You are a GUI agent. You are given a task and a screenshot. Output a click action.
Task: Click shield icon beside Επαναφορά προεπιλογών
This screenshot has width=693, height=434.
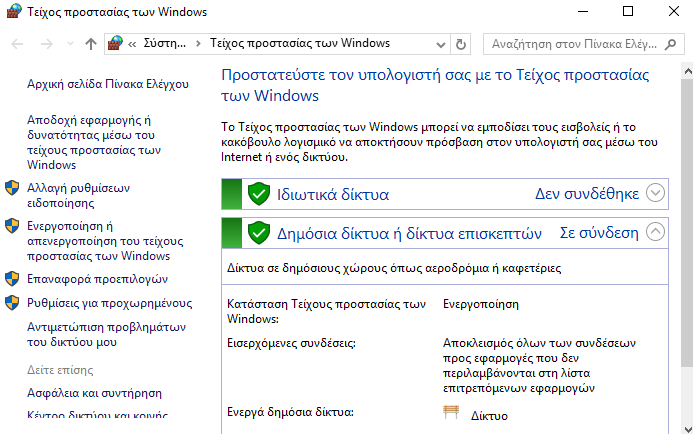[12, 279]
